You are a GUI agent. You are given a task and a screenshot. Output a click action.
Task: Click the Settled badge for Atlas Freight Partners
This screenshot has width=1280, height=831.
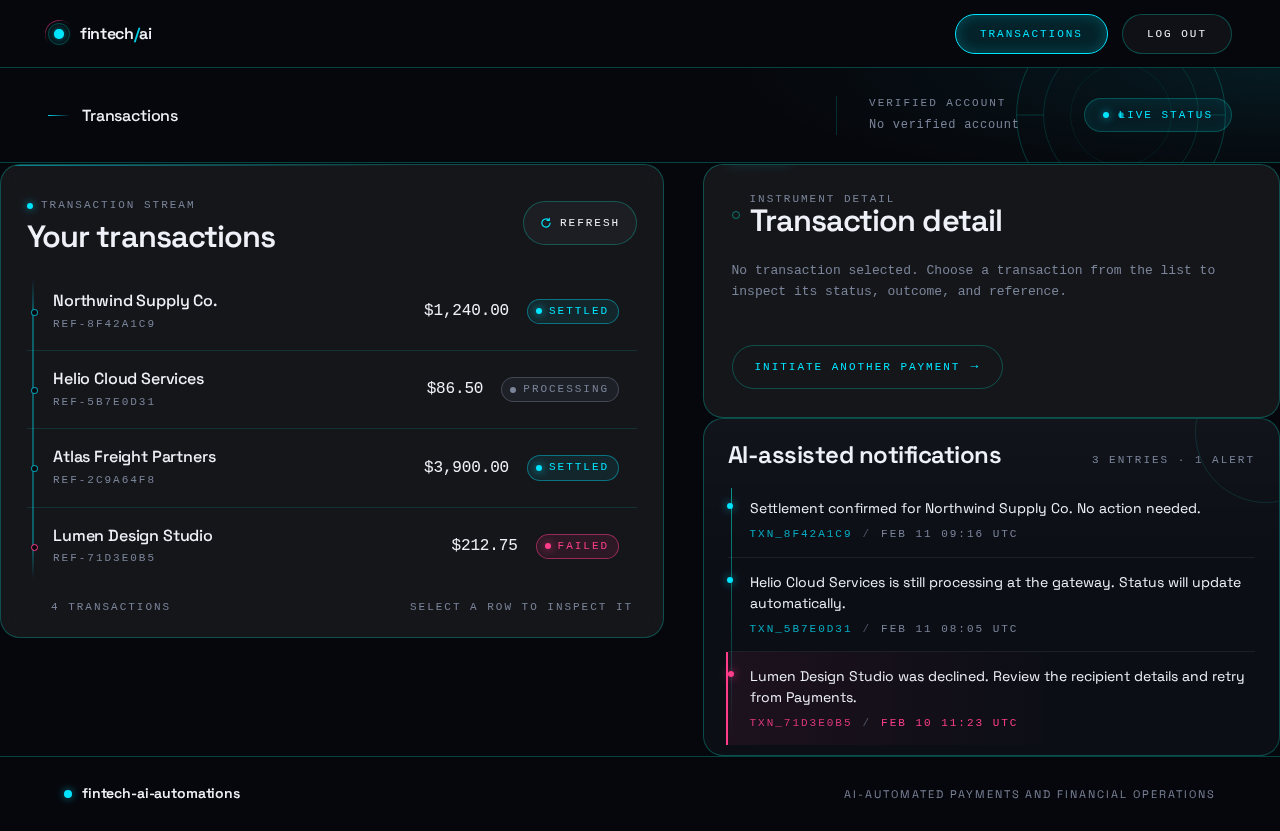(x=573, y=467)
